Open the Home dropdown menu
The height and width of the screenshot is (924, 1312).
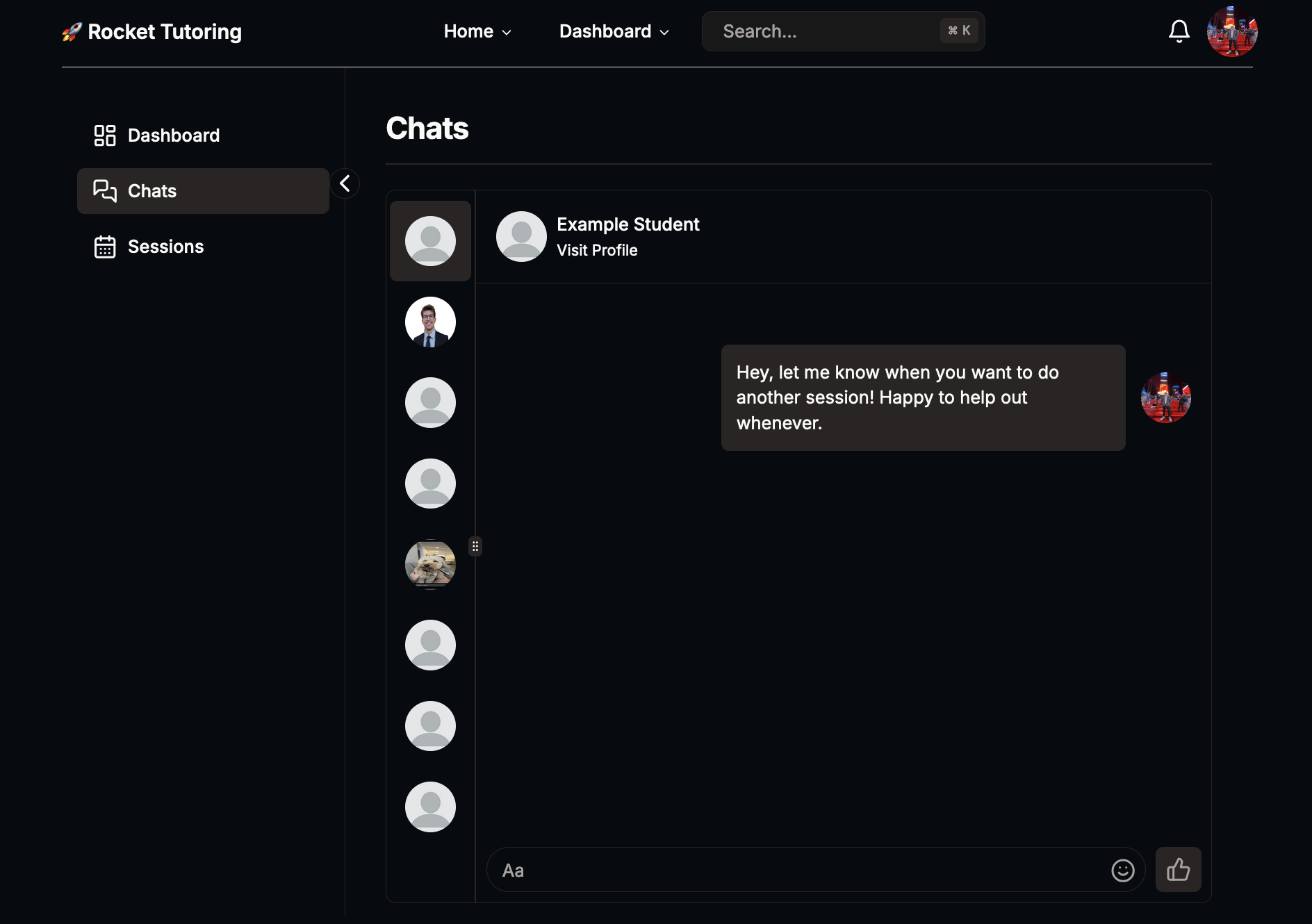477,31
